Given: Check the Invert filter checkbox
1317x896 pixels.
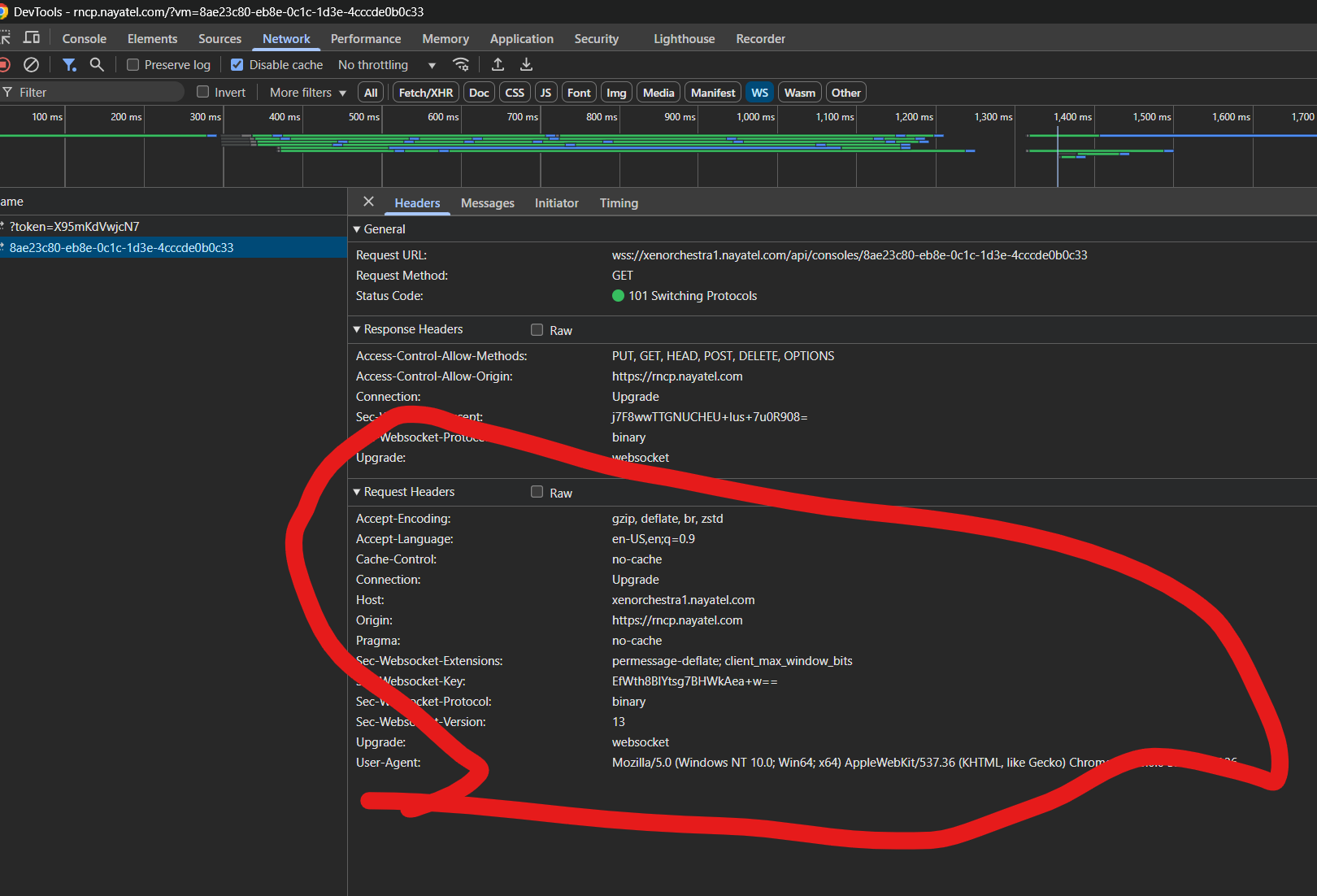Looking at the screenshot, I should point(203,92).
